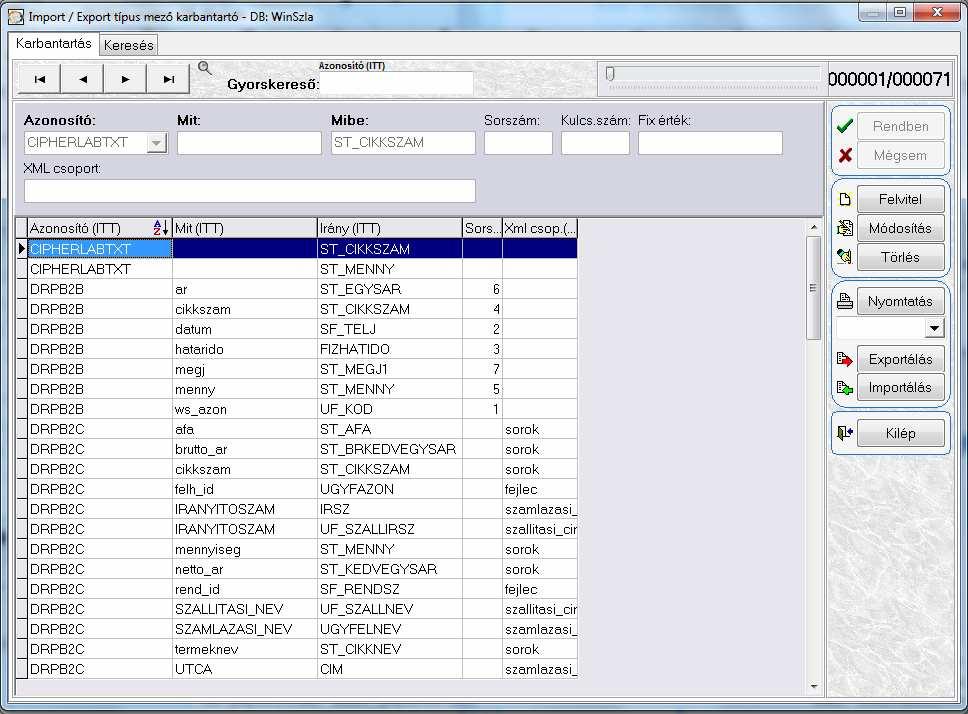968x714 pixels.
Task: Select the UF_SZALLIRSZ cell
Action: pos(390,529)
